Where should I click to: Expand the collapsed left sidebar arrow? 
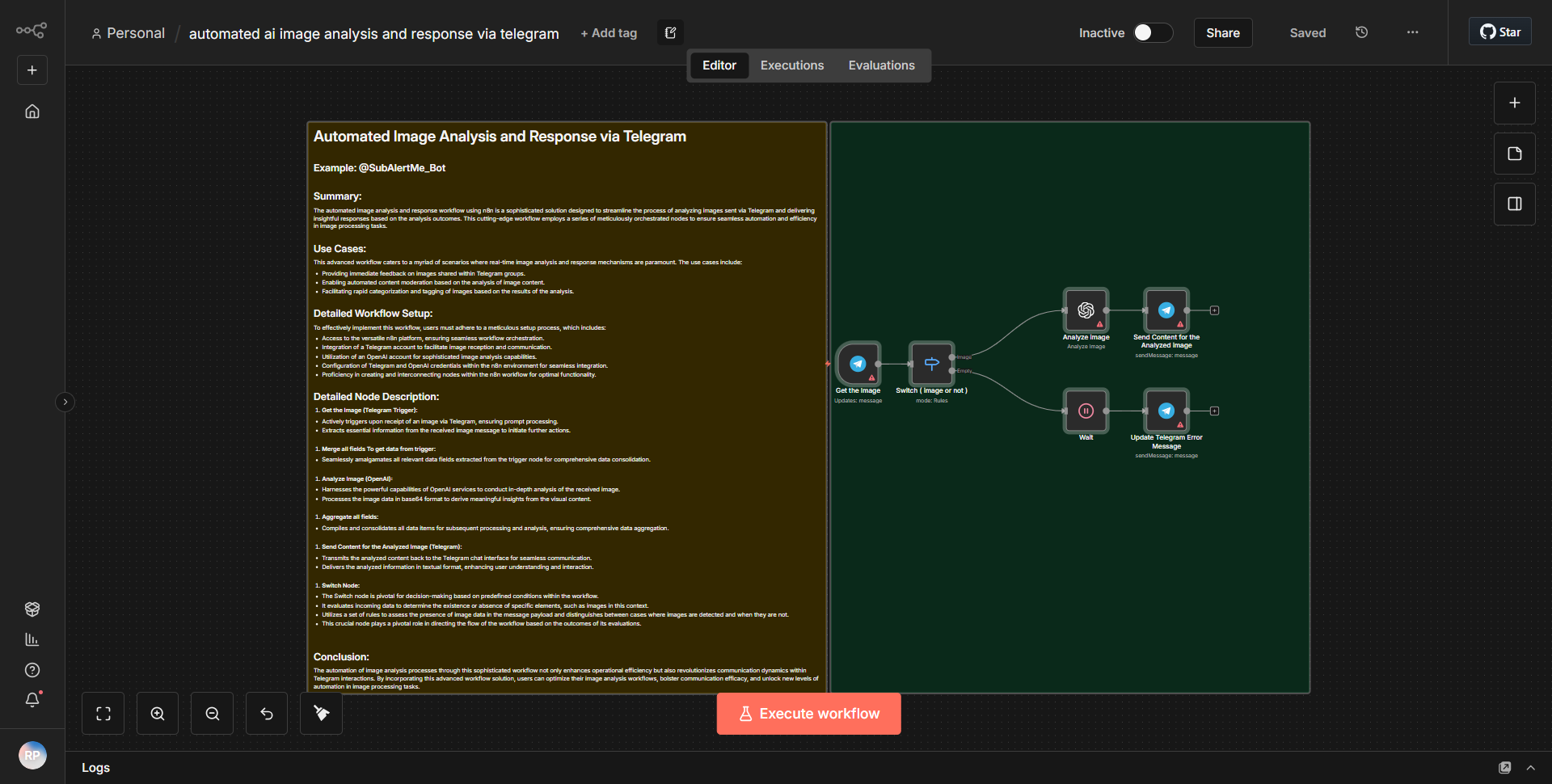(x=65, y=402)
